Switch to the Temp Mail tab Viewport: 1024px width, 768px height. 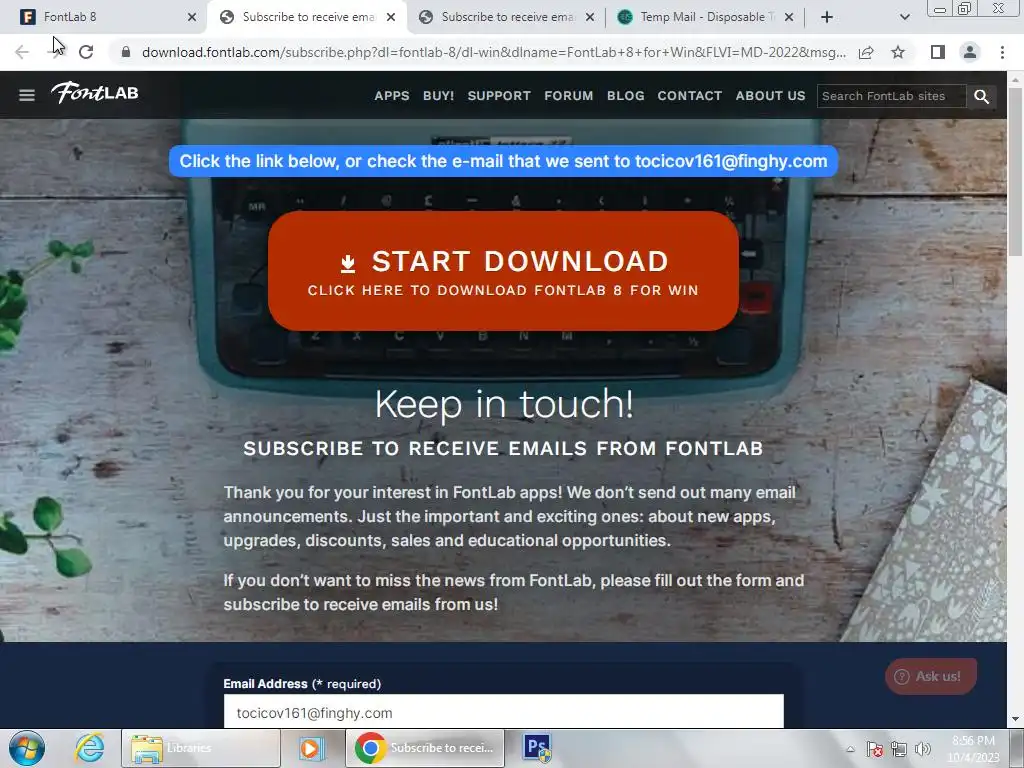705,17
